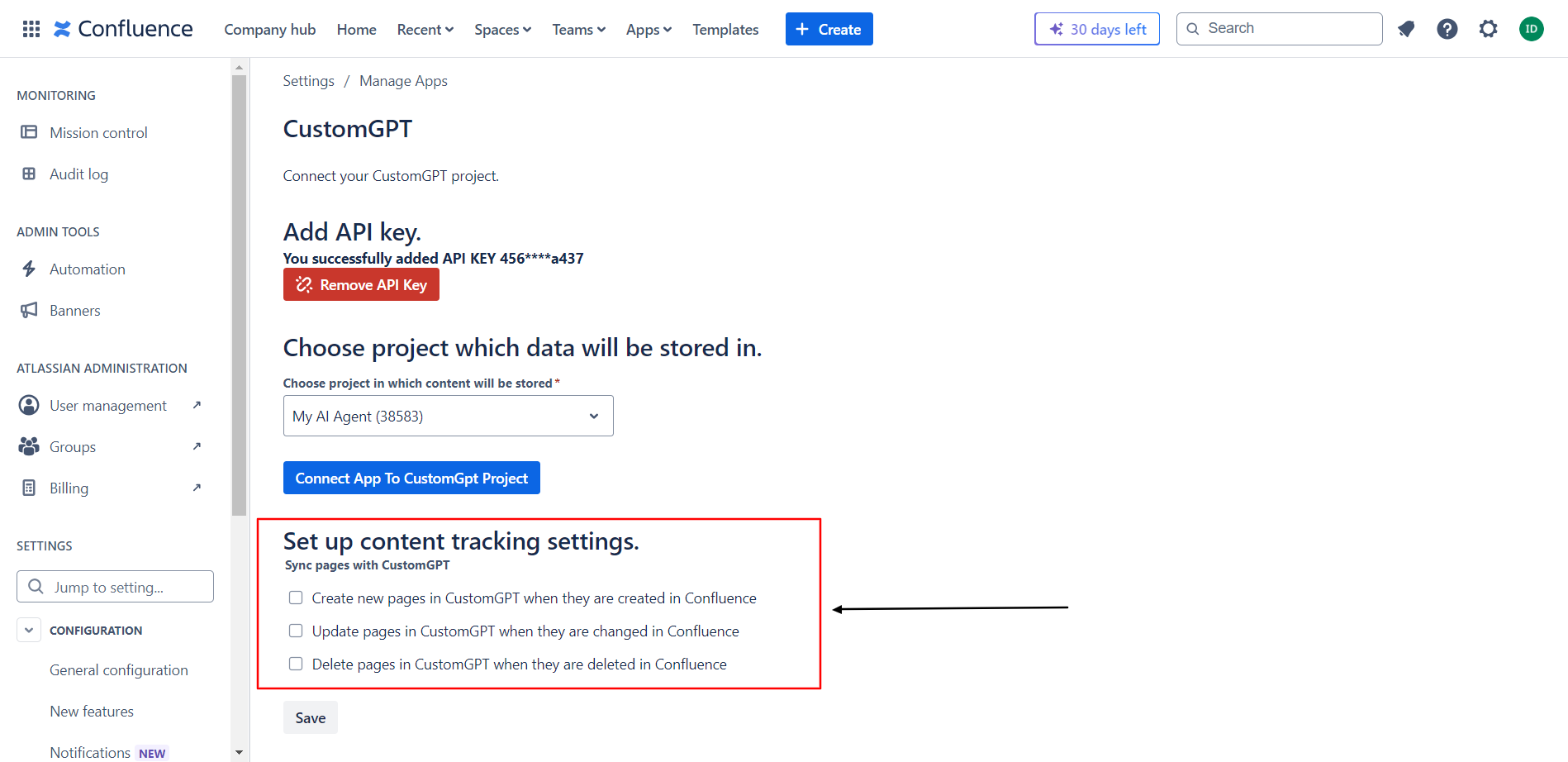This screenshot has width=1568, height=762.
Task: Click the Mission control icon
Action: pos(29,132)
